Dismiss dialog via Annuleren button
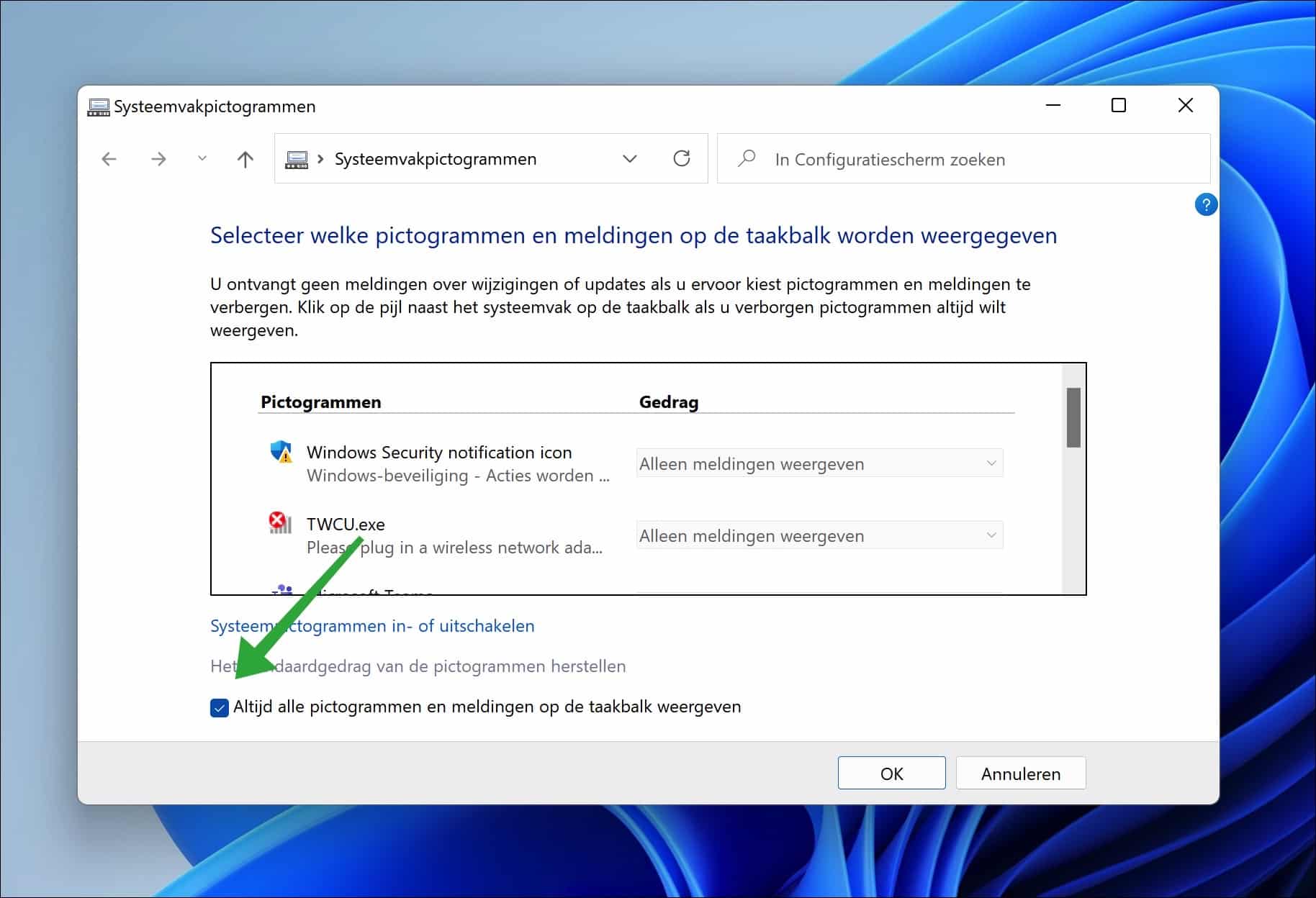This screenshot has width=1316, height=898. pyautogui.click(x=1020, y=773)
